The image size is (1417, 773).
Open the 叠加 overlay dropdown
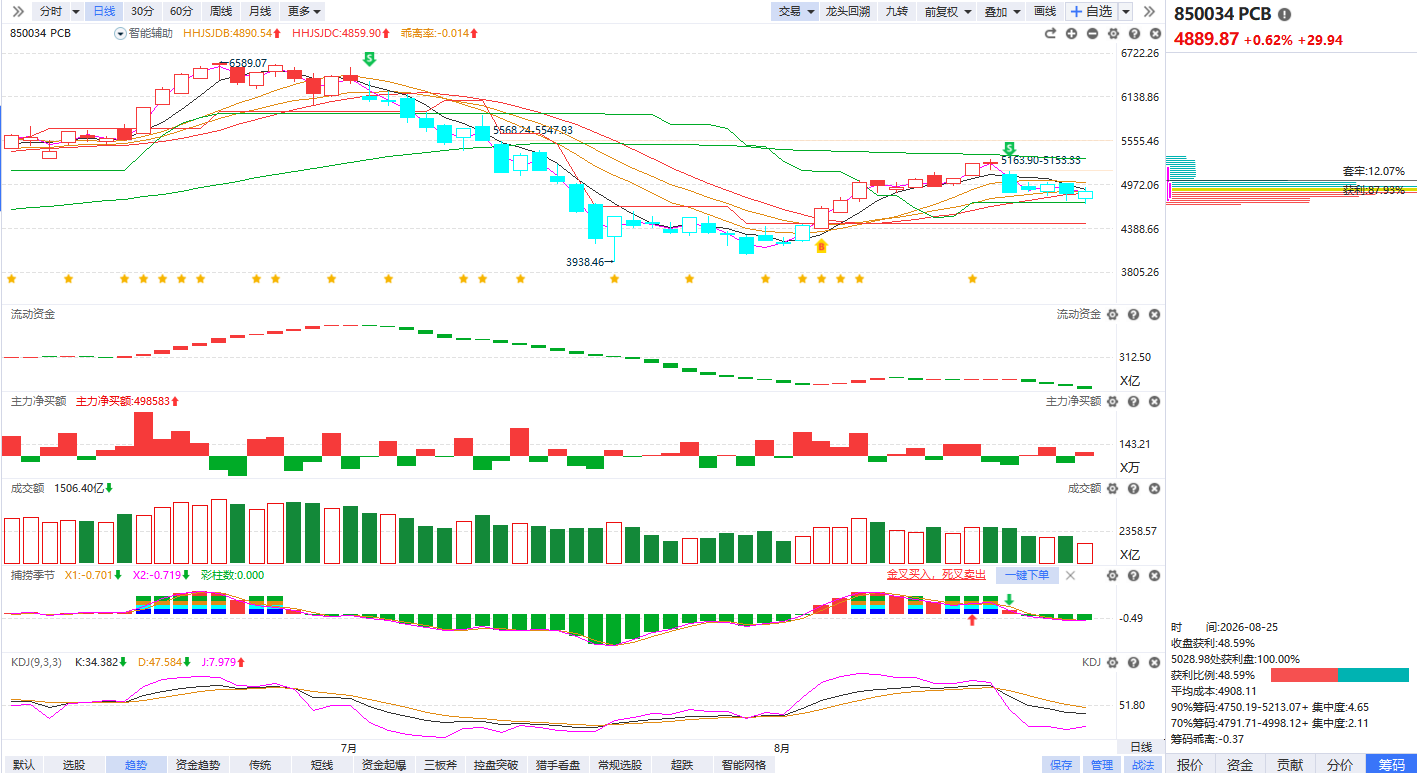pyautogui.click(x=1002, y=11)
